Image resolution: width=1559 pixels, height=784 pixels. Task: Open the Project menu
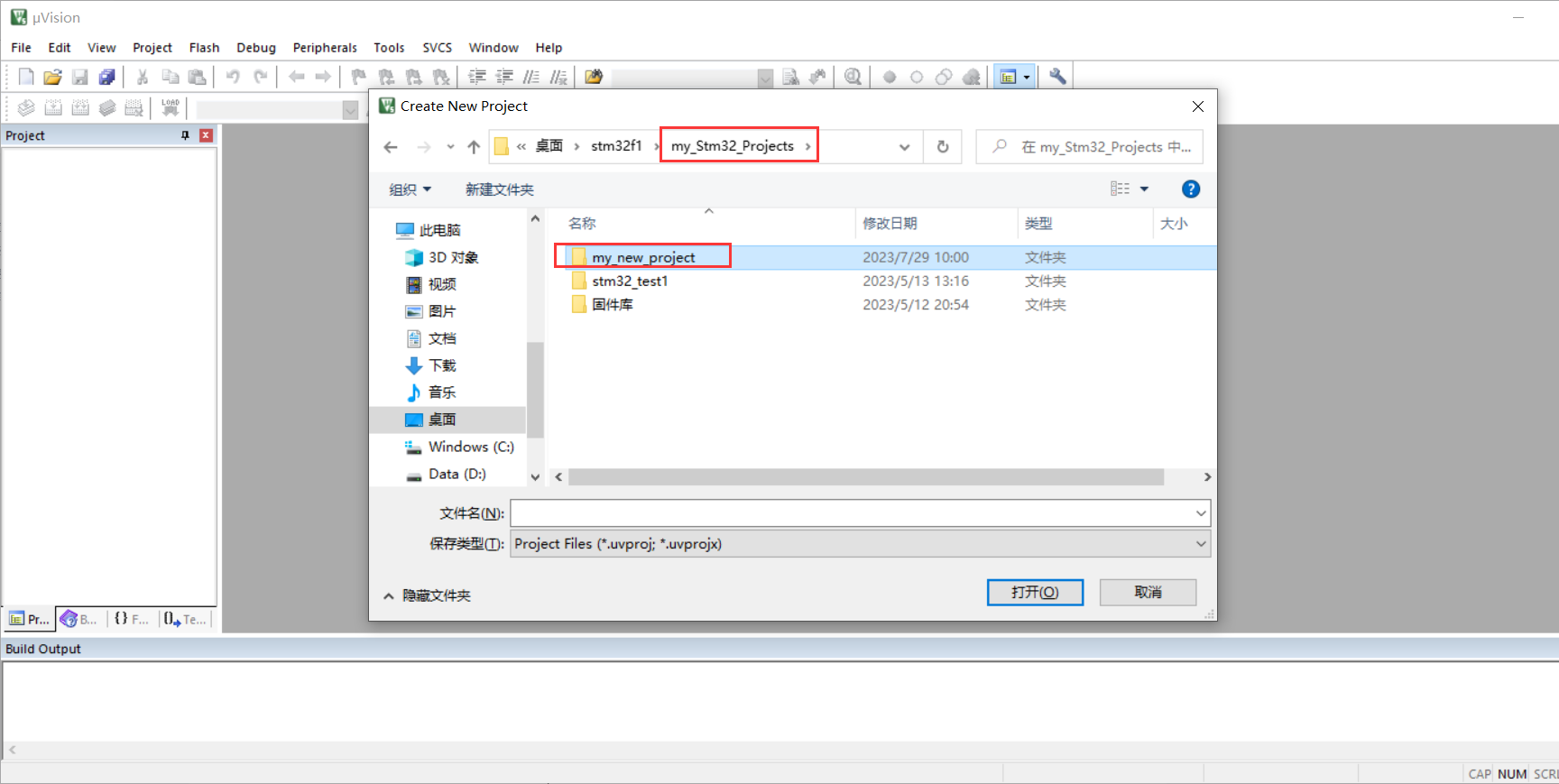[x=152, y=48]
